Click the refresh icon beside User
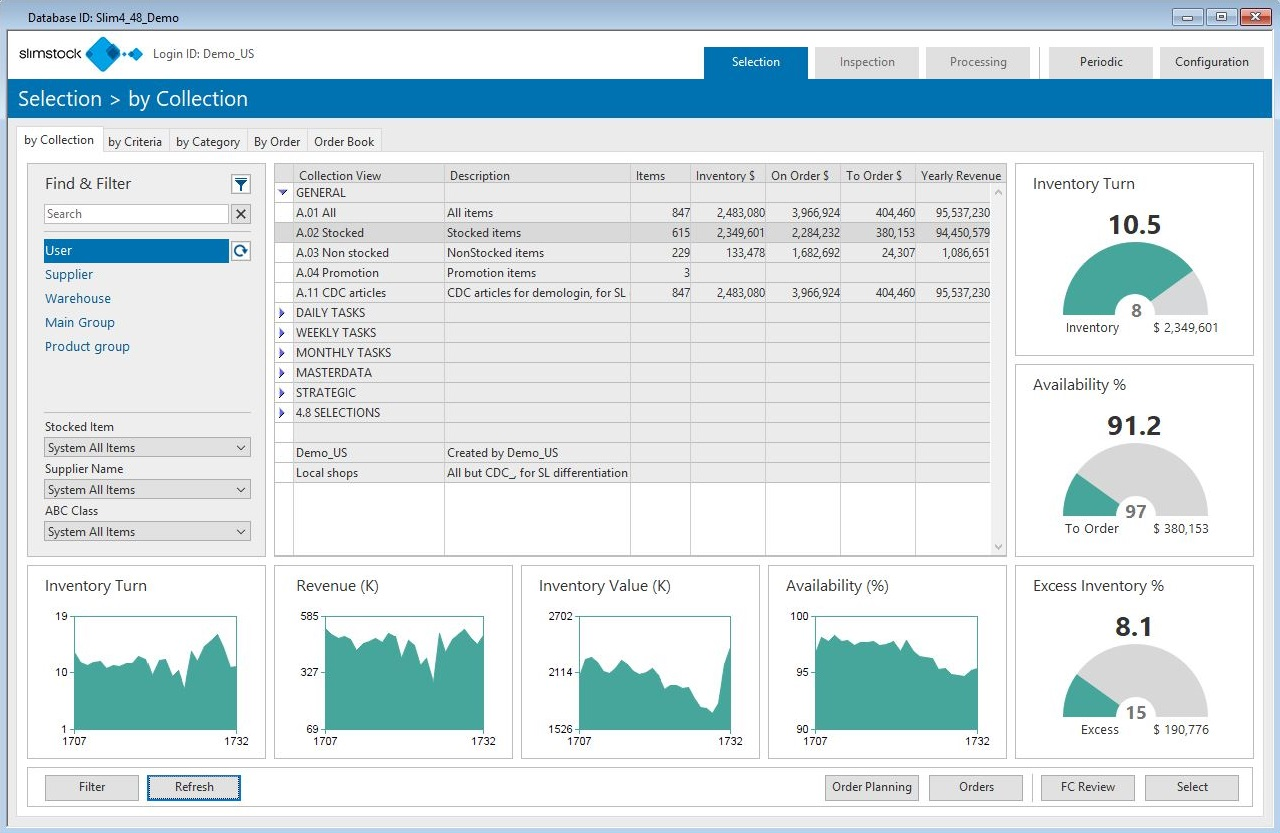 click(240, 251)
